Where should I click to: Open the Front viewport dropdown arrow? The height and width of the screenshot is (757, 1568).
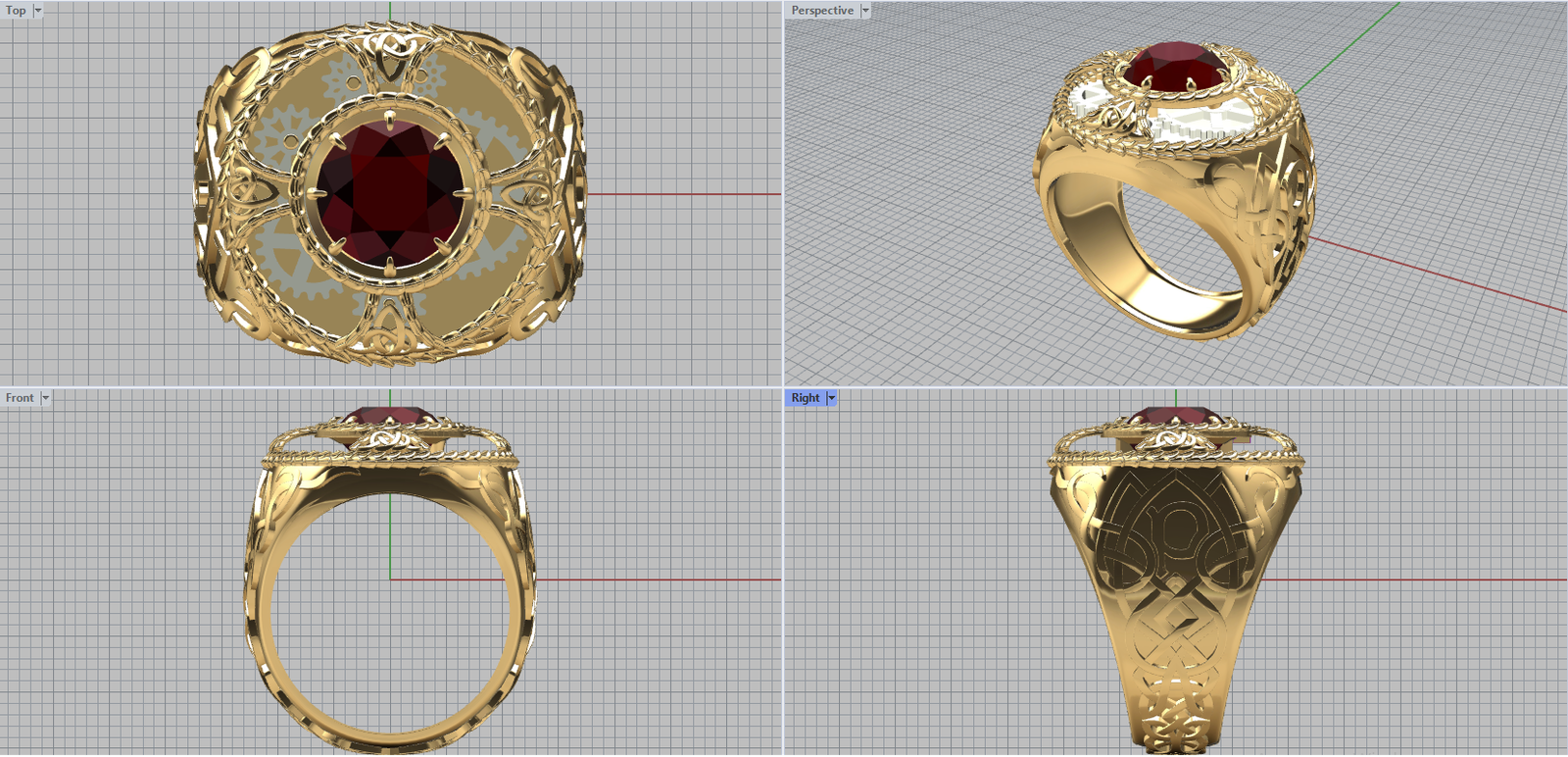click(45, 398)
